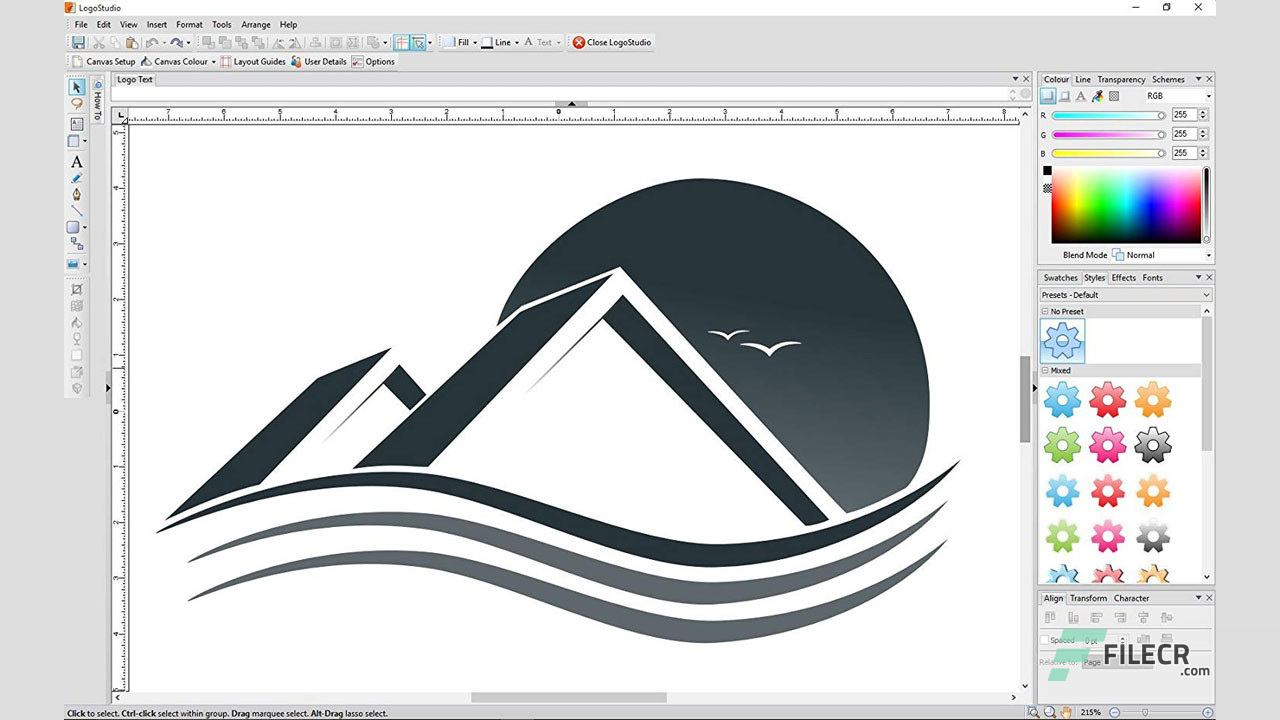
Task: Choose the black gear style preset
Action: pyautogui.click(x=1152, y=445)
